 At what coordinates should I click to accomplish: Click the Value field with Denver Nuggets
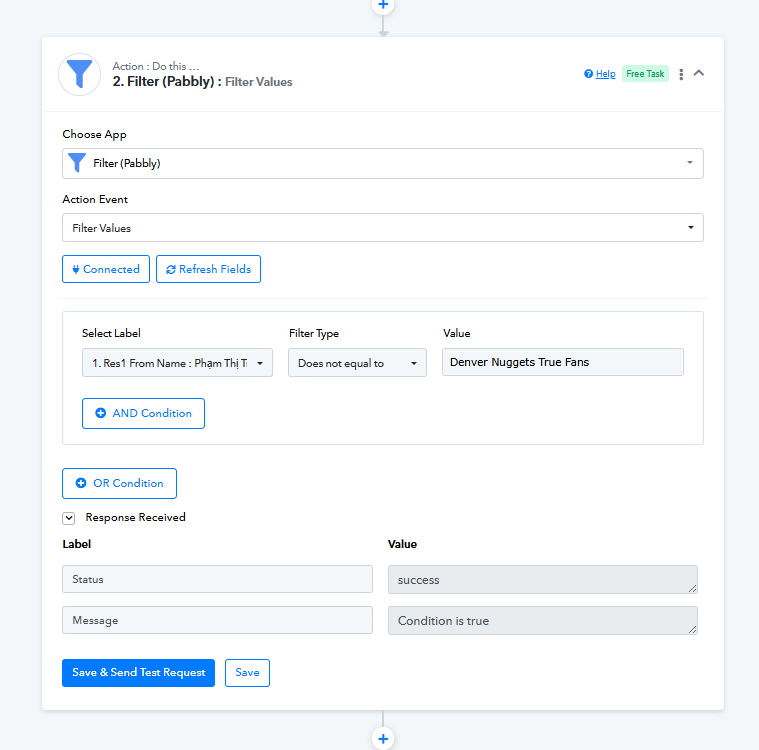[x=562, y=362]
